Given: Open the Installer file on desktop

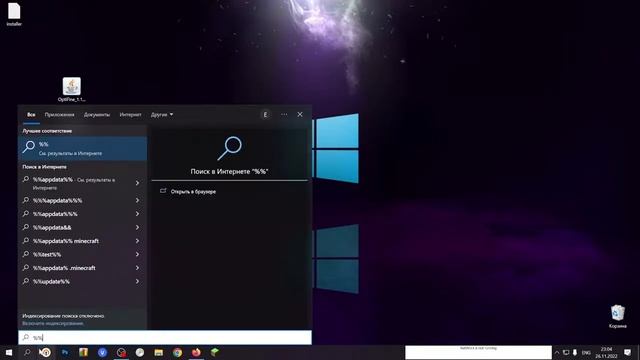Looking at the screenshot, I should pos(14,15).
